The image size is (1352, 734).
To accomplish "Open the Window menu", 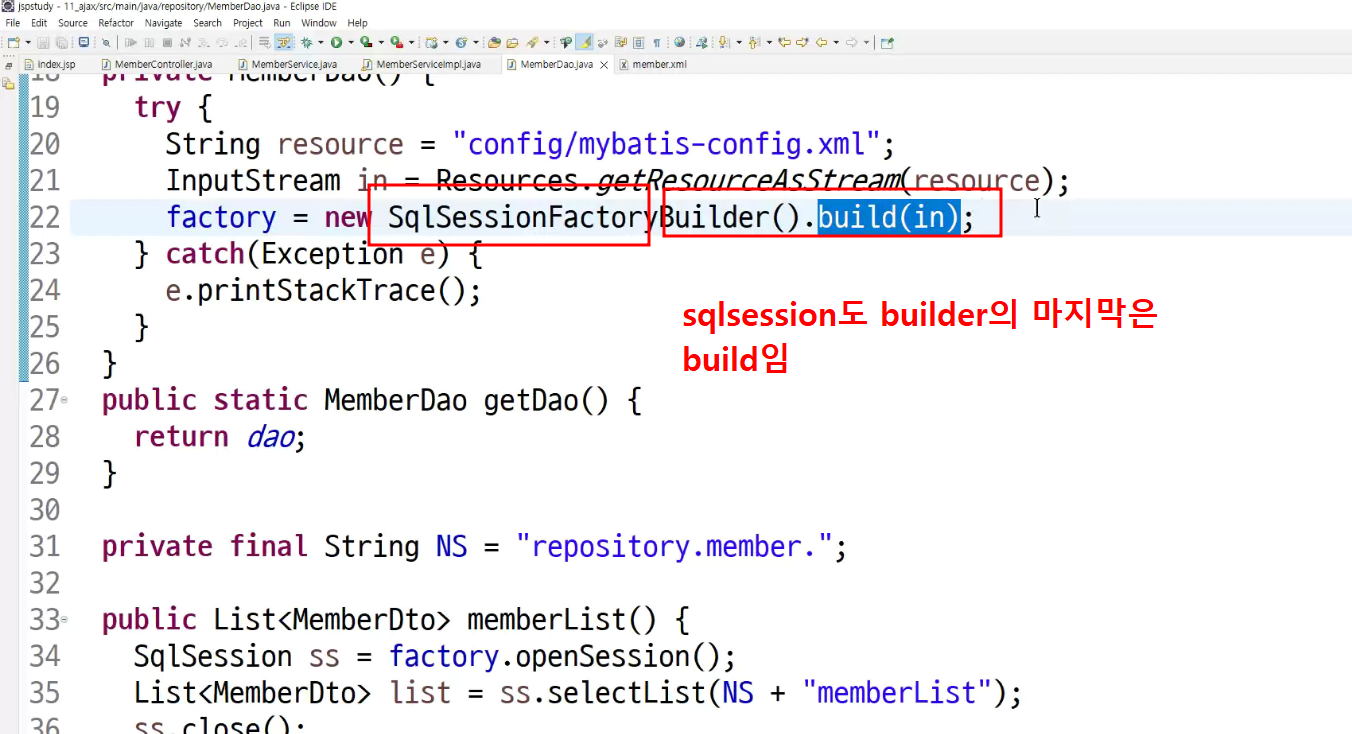I will 319,23.
